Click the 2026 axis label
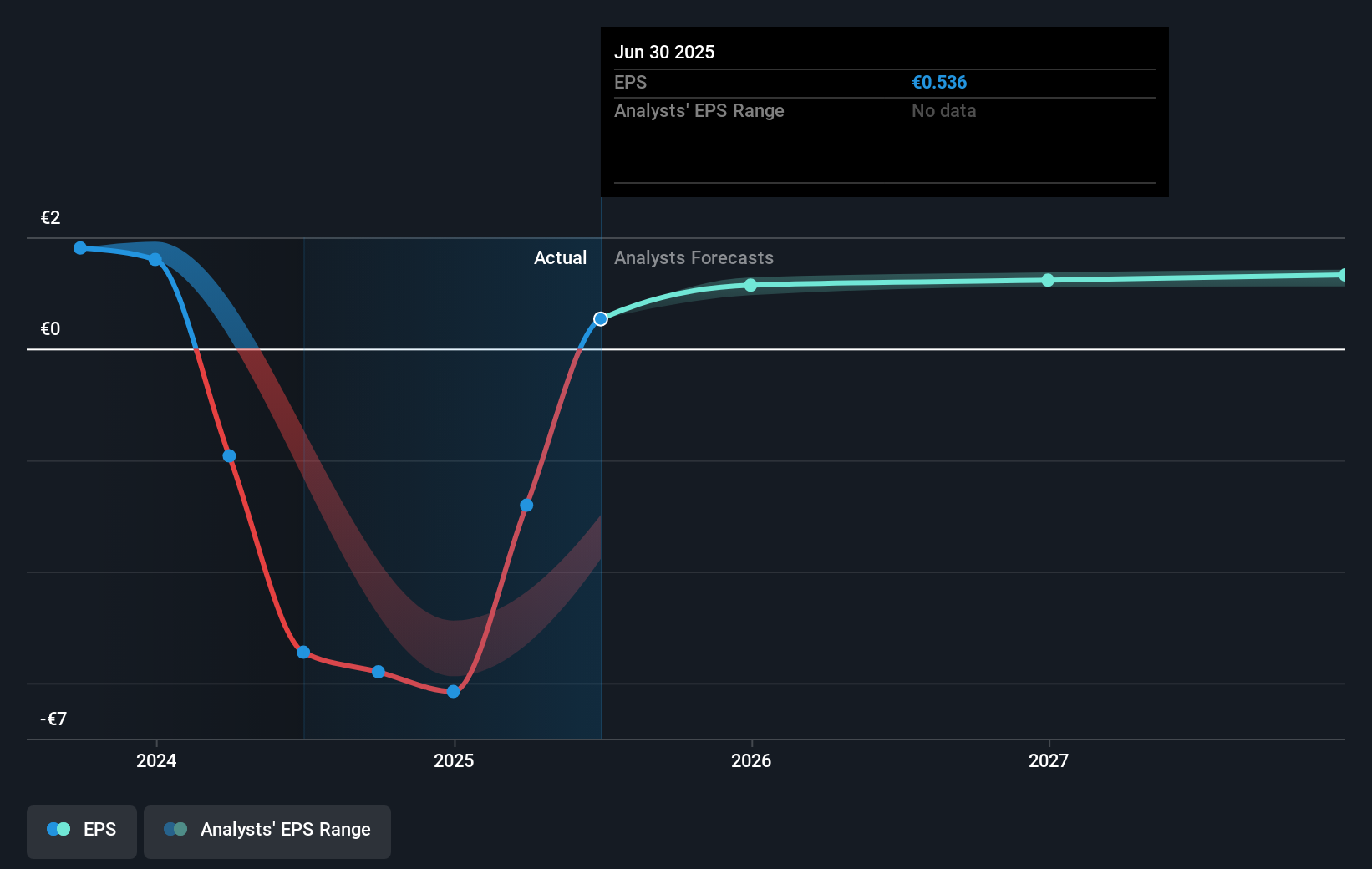The width and height of the screenshot is (1372, 869). click(751, 760)
